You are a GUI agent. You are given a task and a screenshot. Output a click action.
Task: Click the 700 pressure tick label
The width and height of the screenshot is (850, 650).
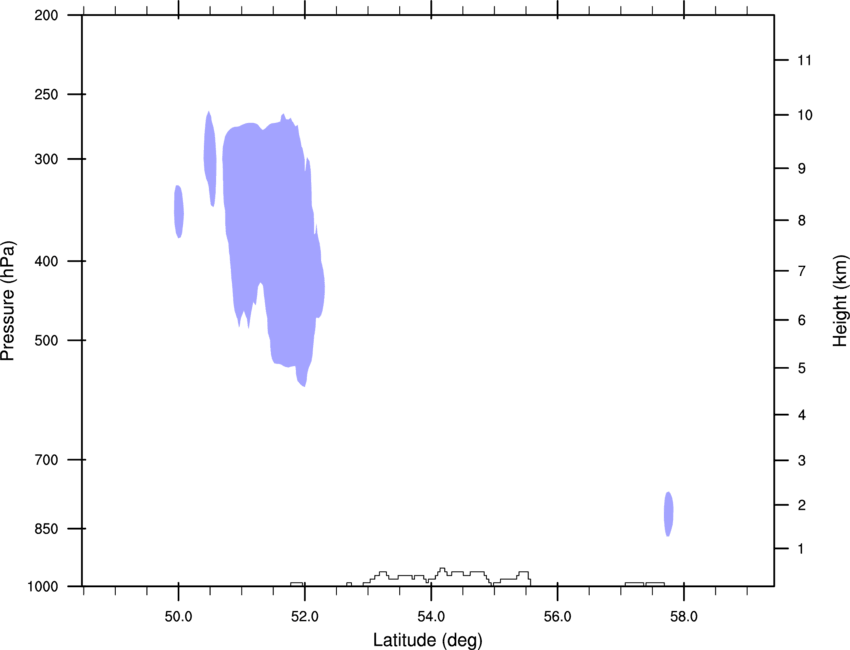coord(46,460)
